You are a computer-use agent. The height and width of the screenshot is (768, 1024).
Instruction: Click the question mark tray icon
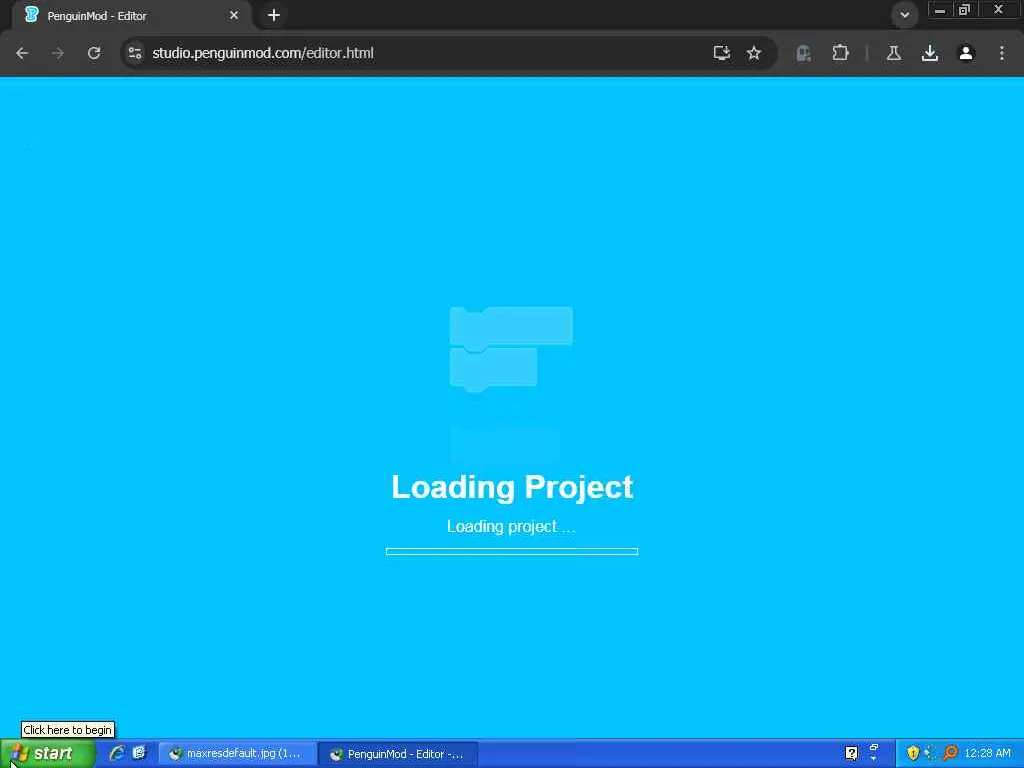tap(852, 754)
